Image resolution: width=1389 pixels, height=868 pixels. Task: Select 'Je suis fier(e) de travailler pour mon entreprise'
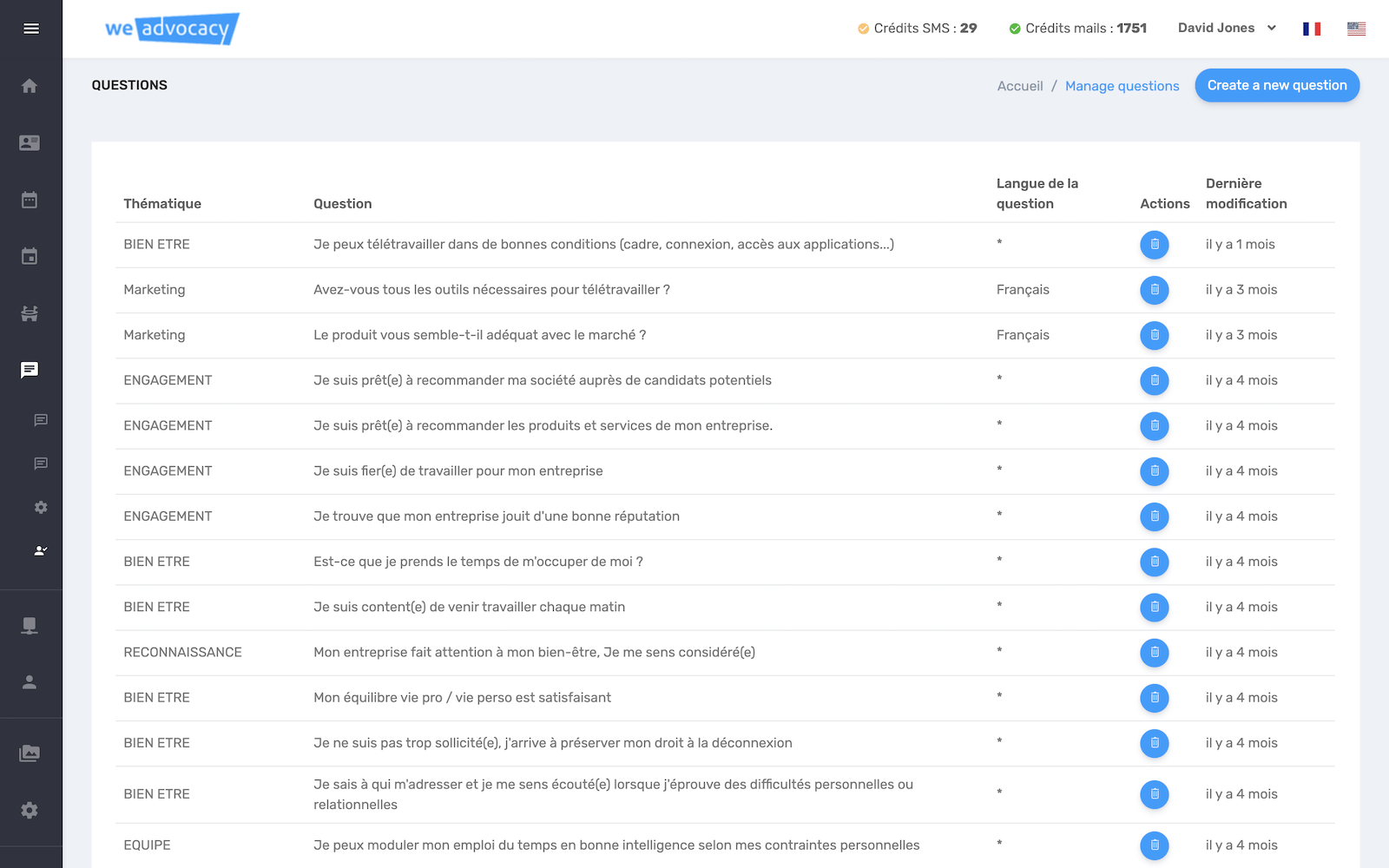[458, 471]
